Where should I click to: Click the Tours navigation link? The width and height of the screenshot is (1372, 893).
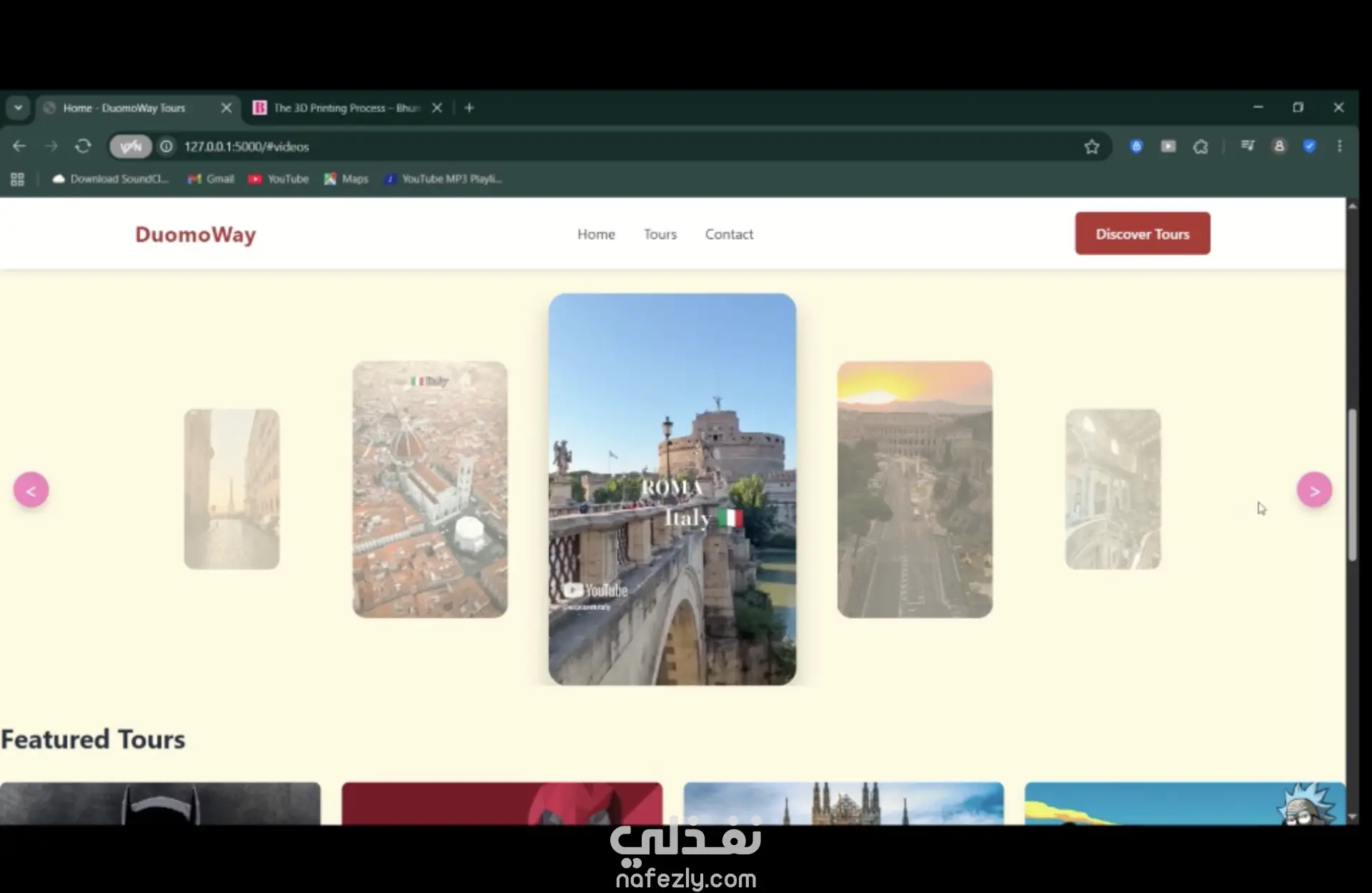[660, 235]
